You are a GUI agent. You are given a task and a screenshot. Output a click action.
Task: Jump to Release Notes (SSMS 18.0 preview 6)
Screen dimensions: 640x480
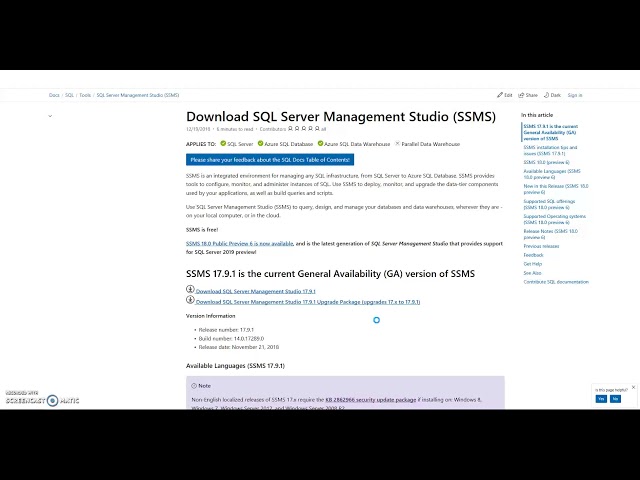(x=551, y=234)
